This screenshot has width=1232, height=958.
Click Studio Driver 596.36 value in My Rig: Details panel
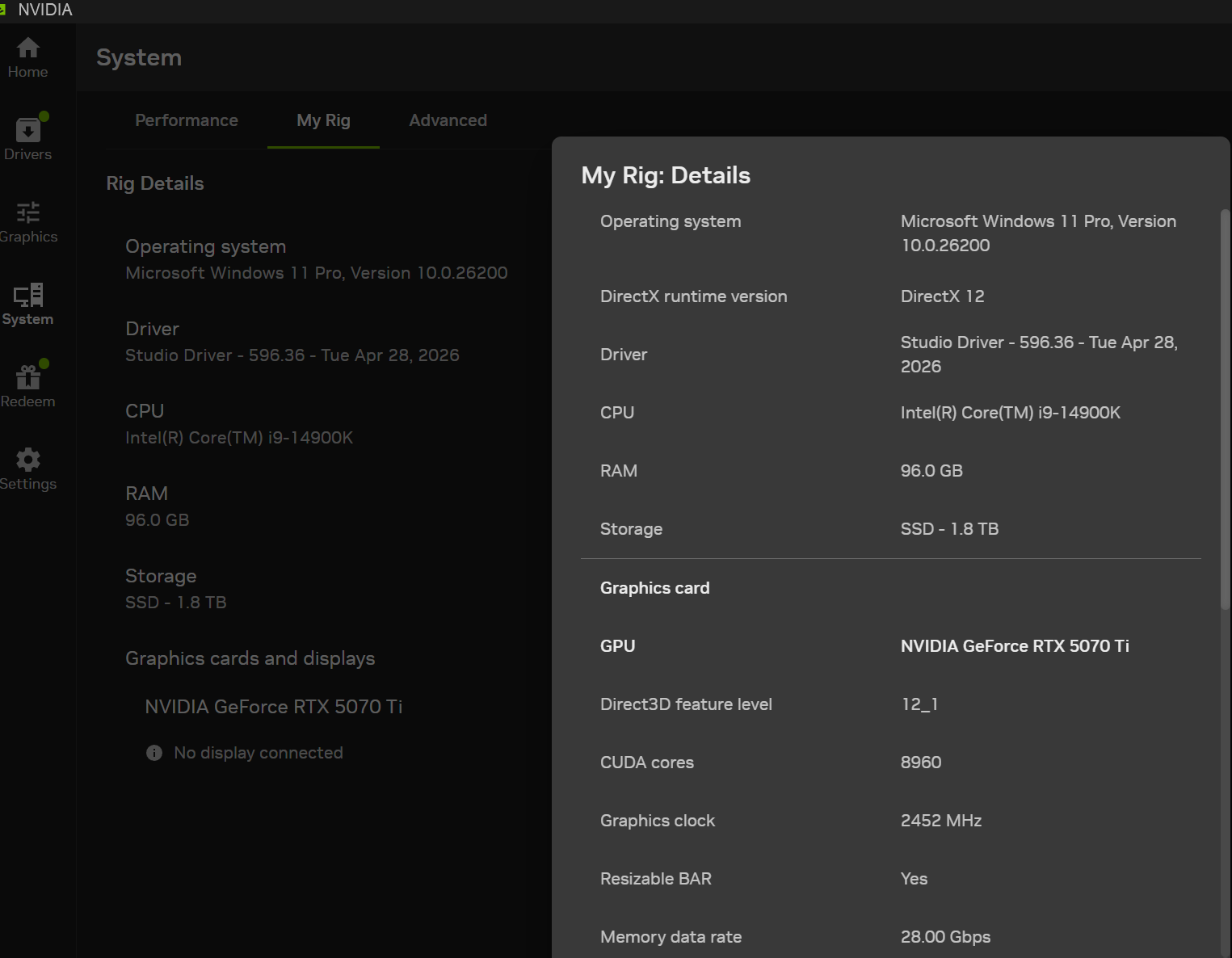pos(1040,355)
